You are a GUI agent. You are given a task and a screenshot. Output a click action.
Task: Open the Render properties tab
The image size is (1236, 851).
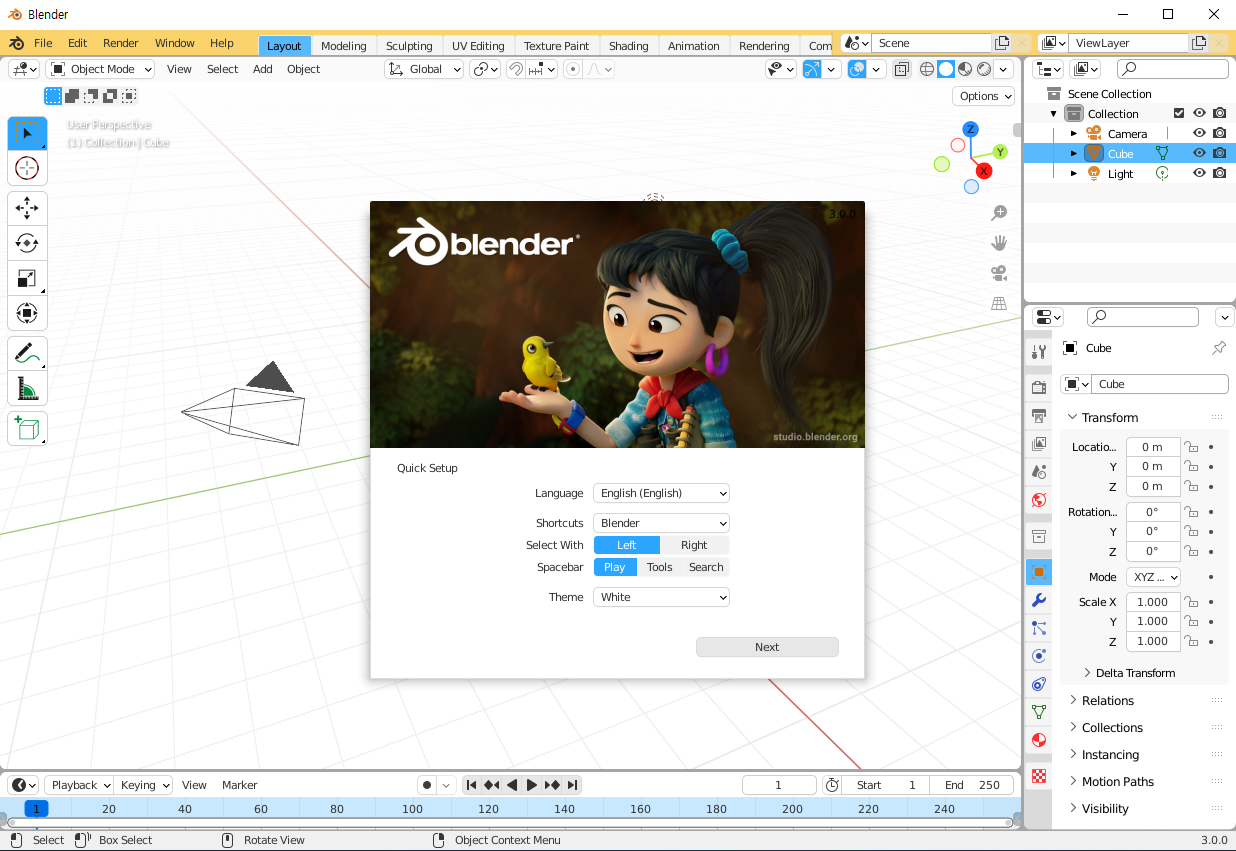(1039, 387)
